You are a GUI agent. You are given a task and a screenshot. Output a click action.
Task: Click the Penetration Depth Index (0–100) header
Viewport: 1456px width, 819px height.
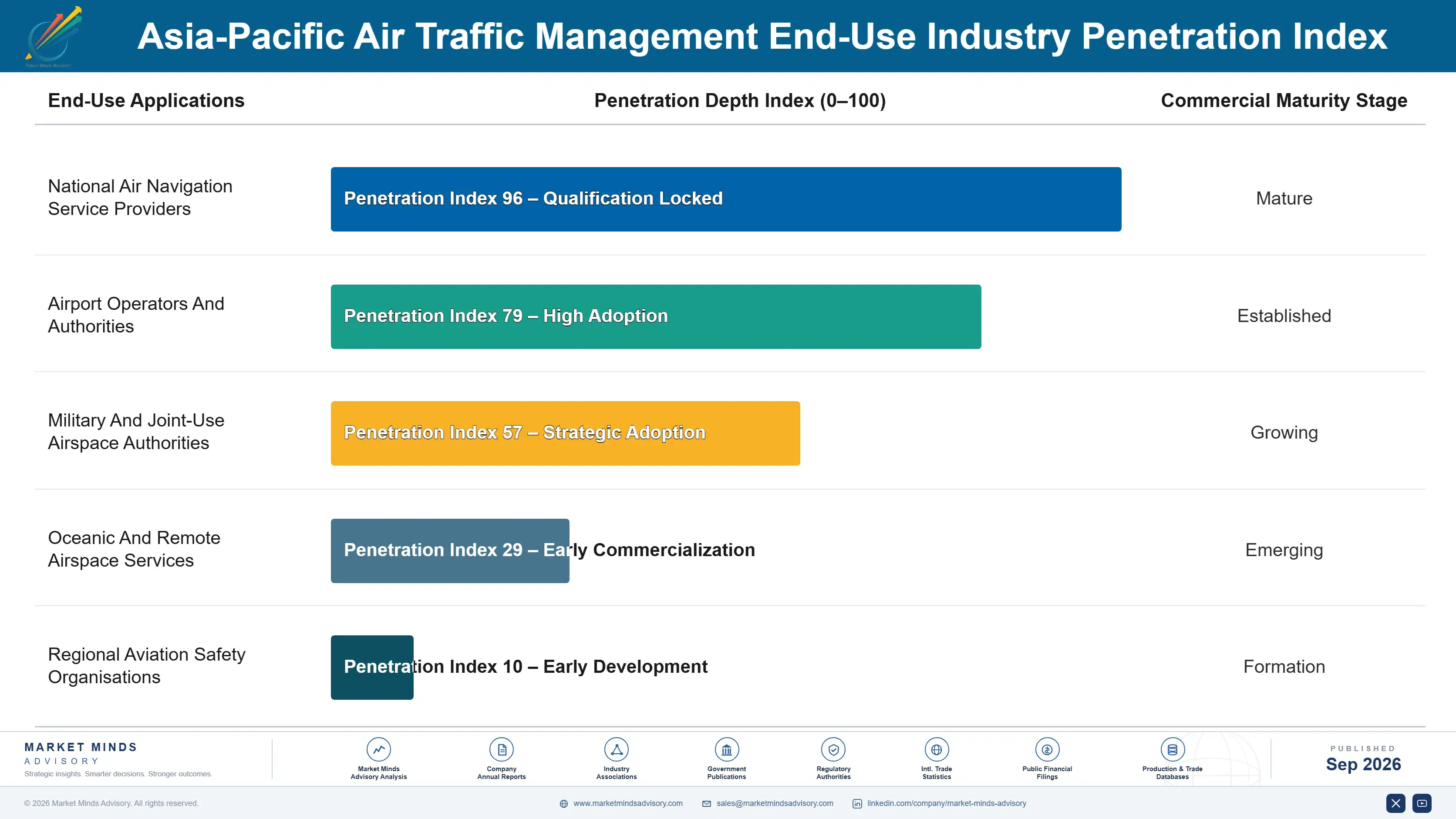(x=740, y=101)
